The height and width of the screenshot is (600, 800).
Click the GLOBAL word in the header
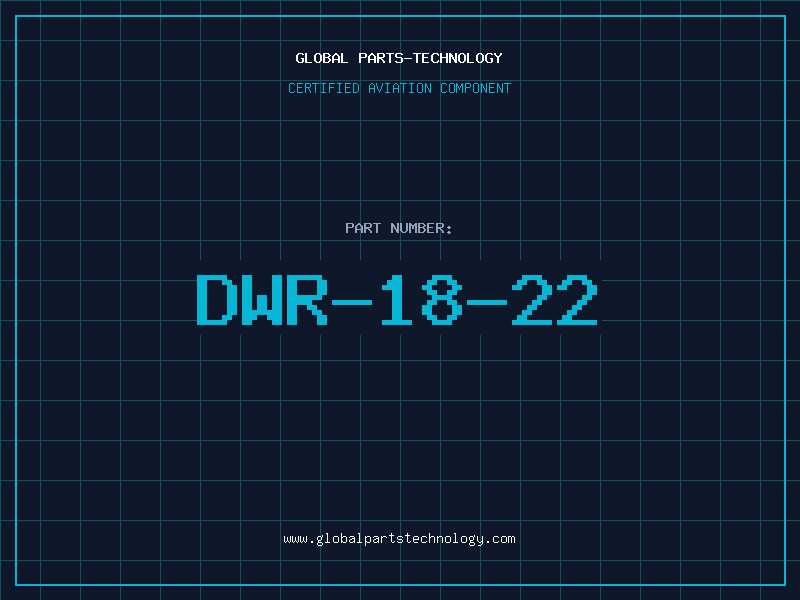point(321,58)
